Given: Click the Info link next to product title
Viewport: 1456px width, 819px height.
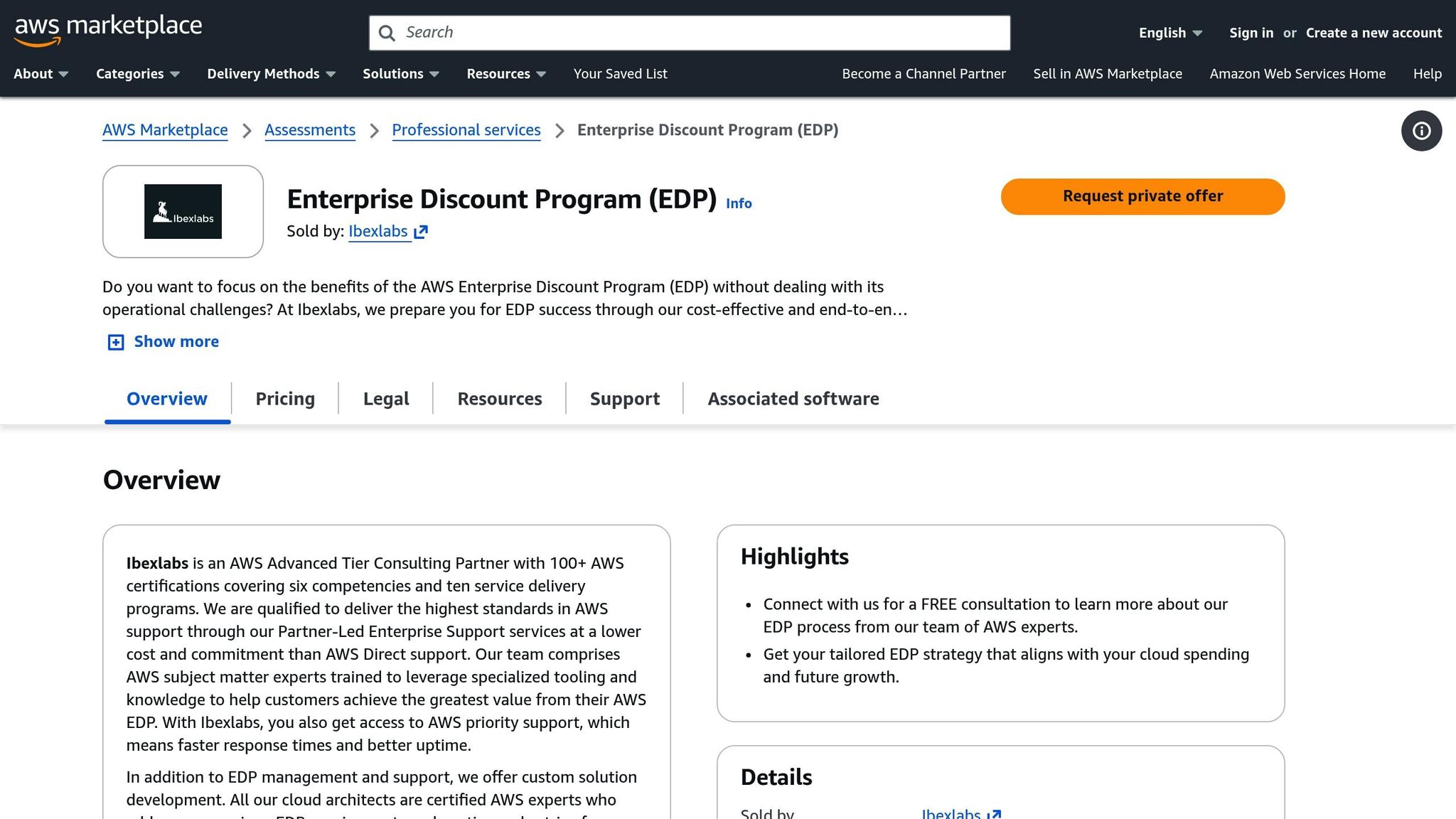Looking at the screenshot, I should tap(739, 203).
